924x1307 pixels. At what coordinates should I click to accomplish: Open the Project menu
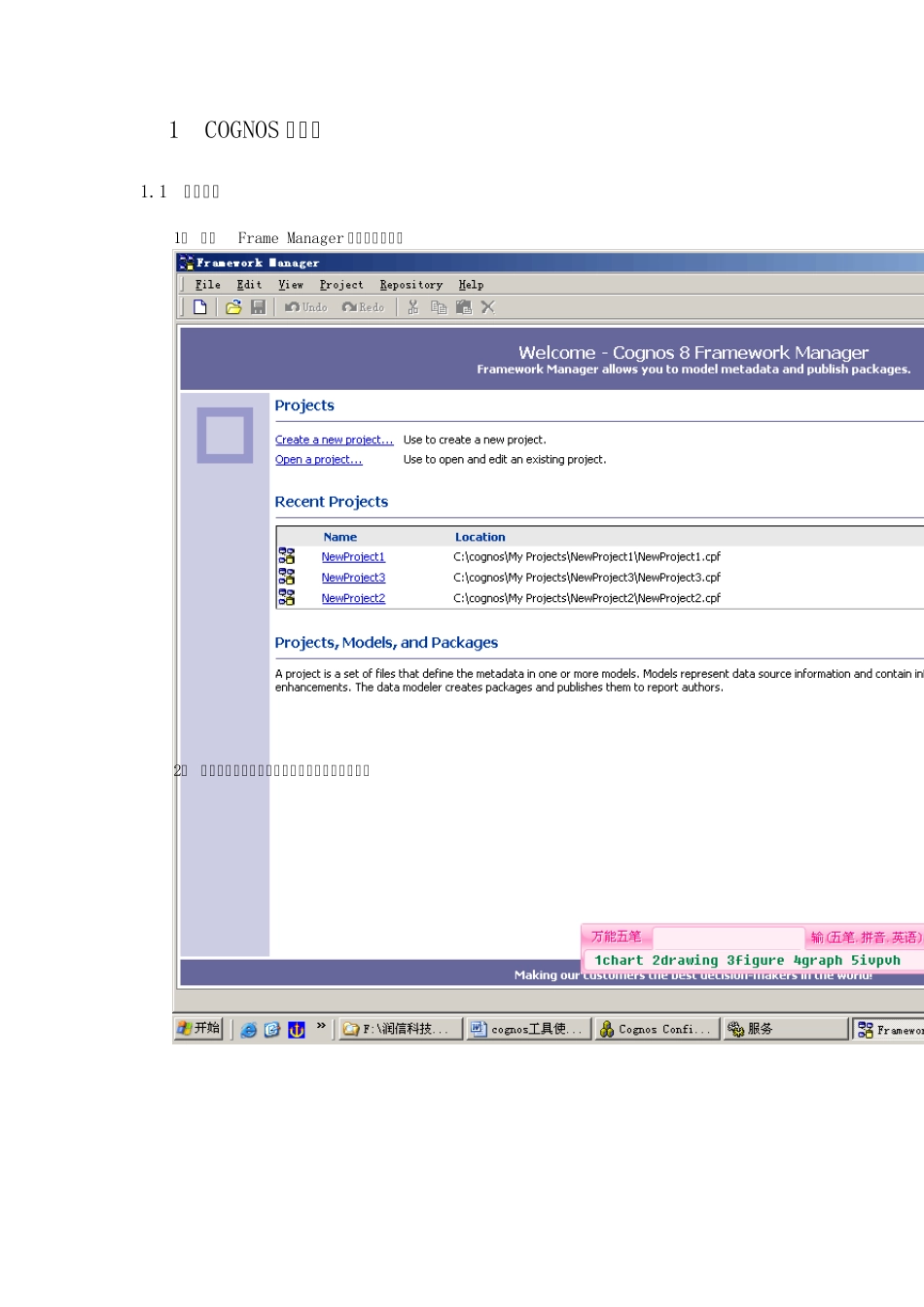(x=341, y=285)
